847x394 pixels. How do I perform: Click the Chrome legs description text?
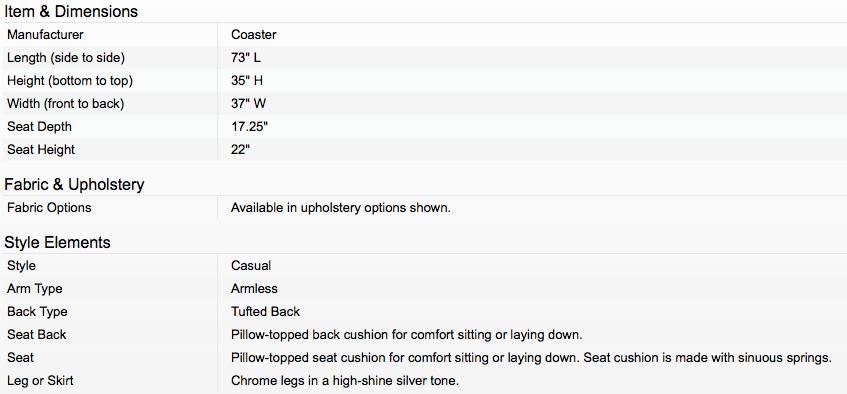[x=345, y=381]
